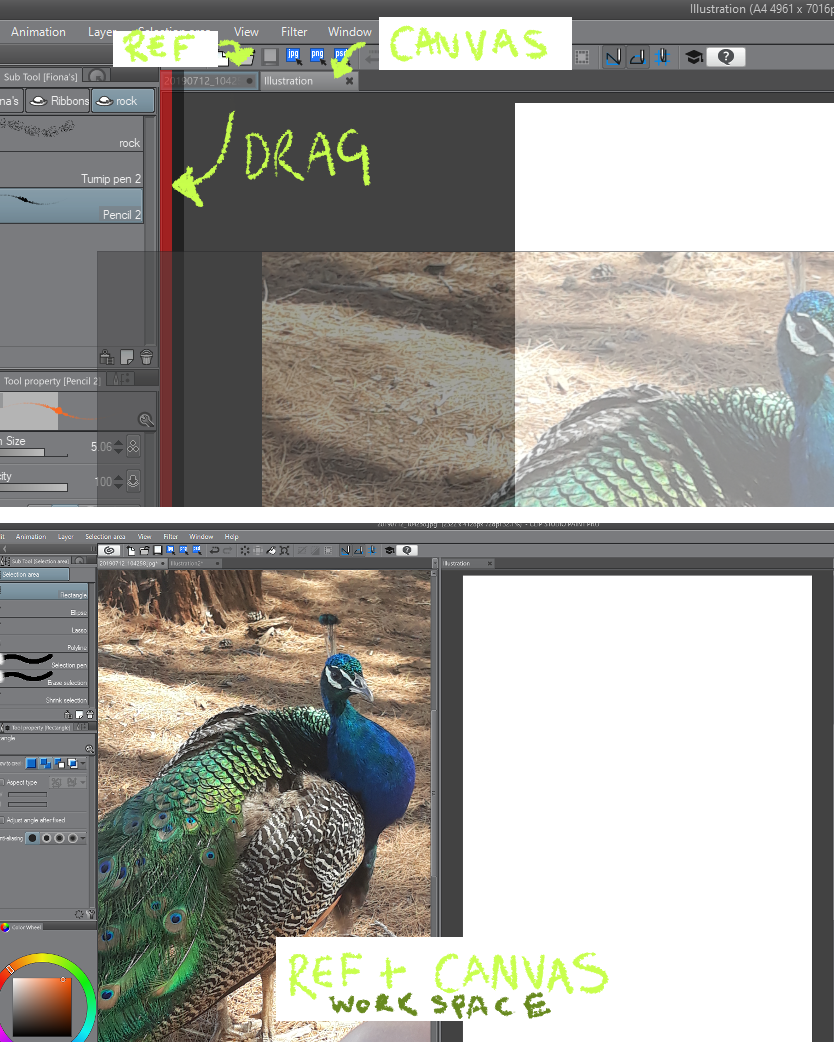This screenshot has width=834, height=1042.
Task: Open Help menu in the lower screenshot
Action: click(x=231, y=536)
